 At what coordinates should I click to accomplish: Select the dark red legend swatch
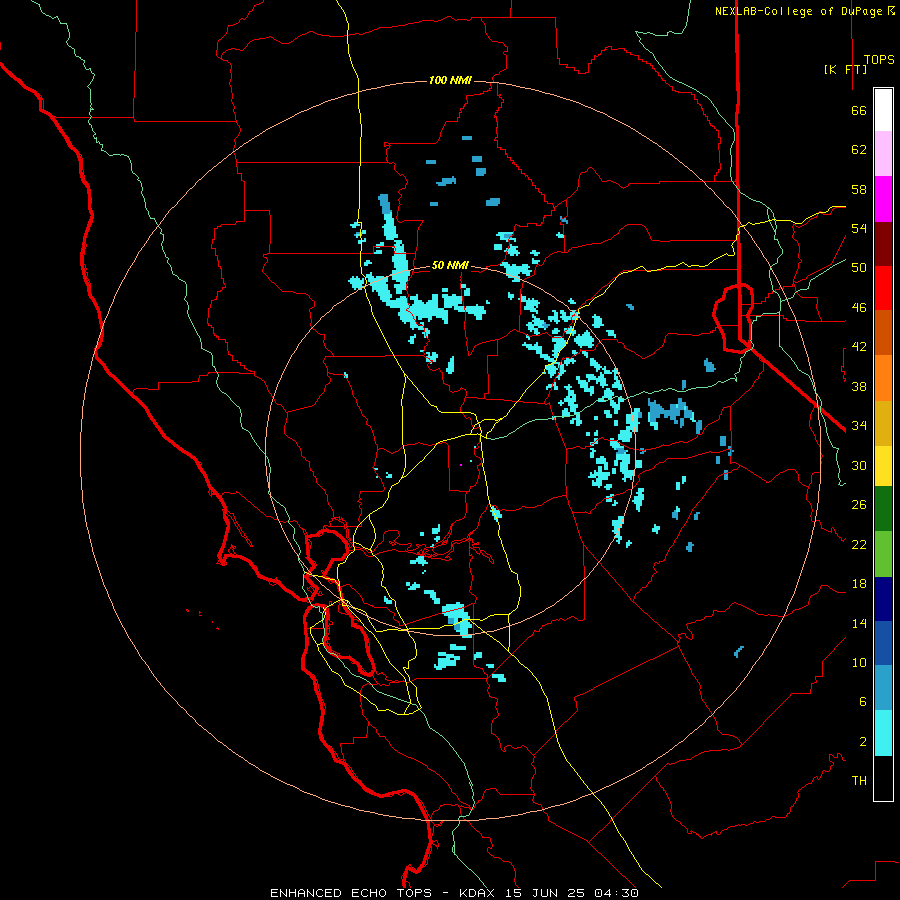[x=883, y=244]
